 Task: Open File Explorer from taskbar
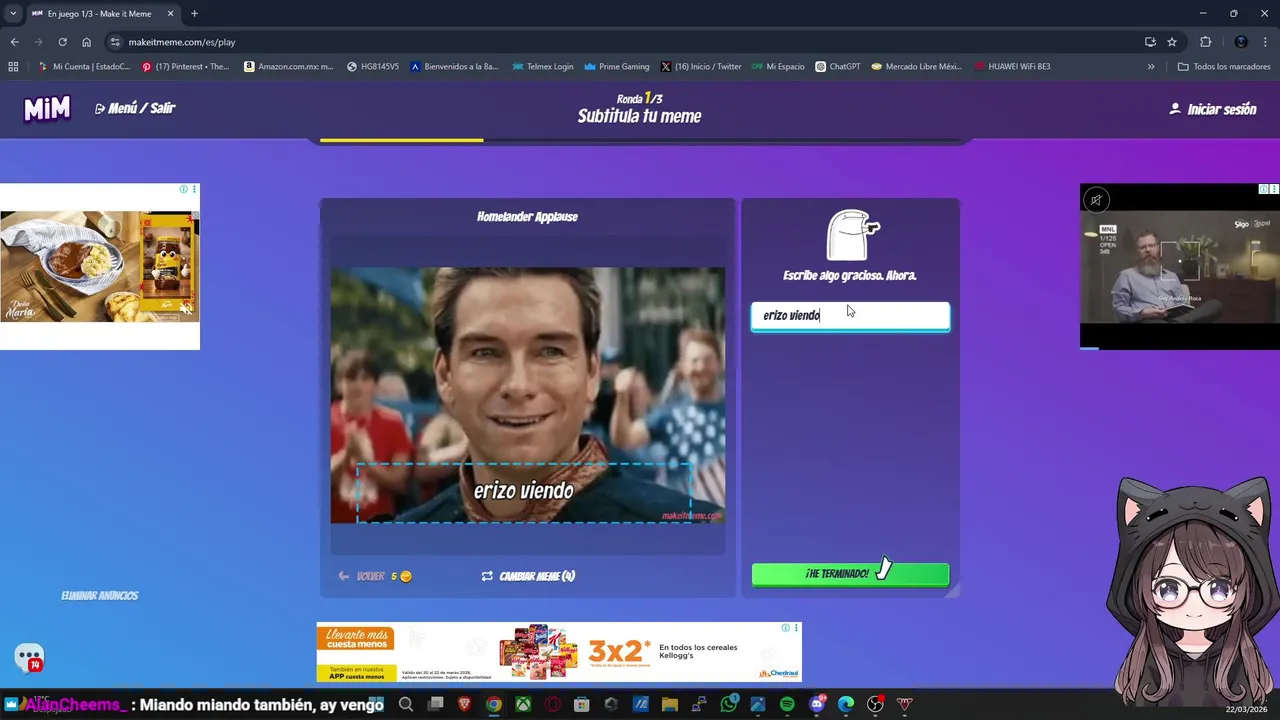(x=670, y=704)
